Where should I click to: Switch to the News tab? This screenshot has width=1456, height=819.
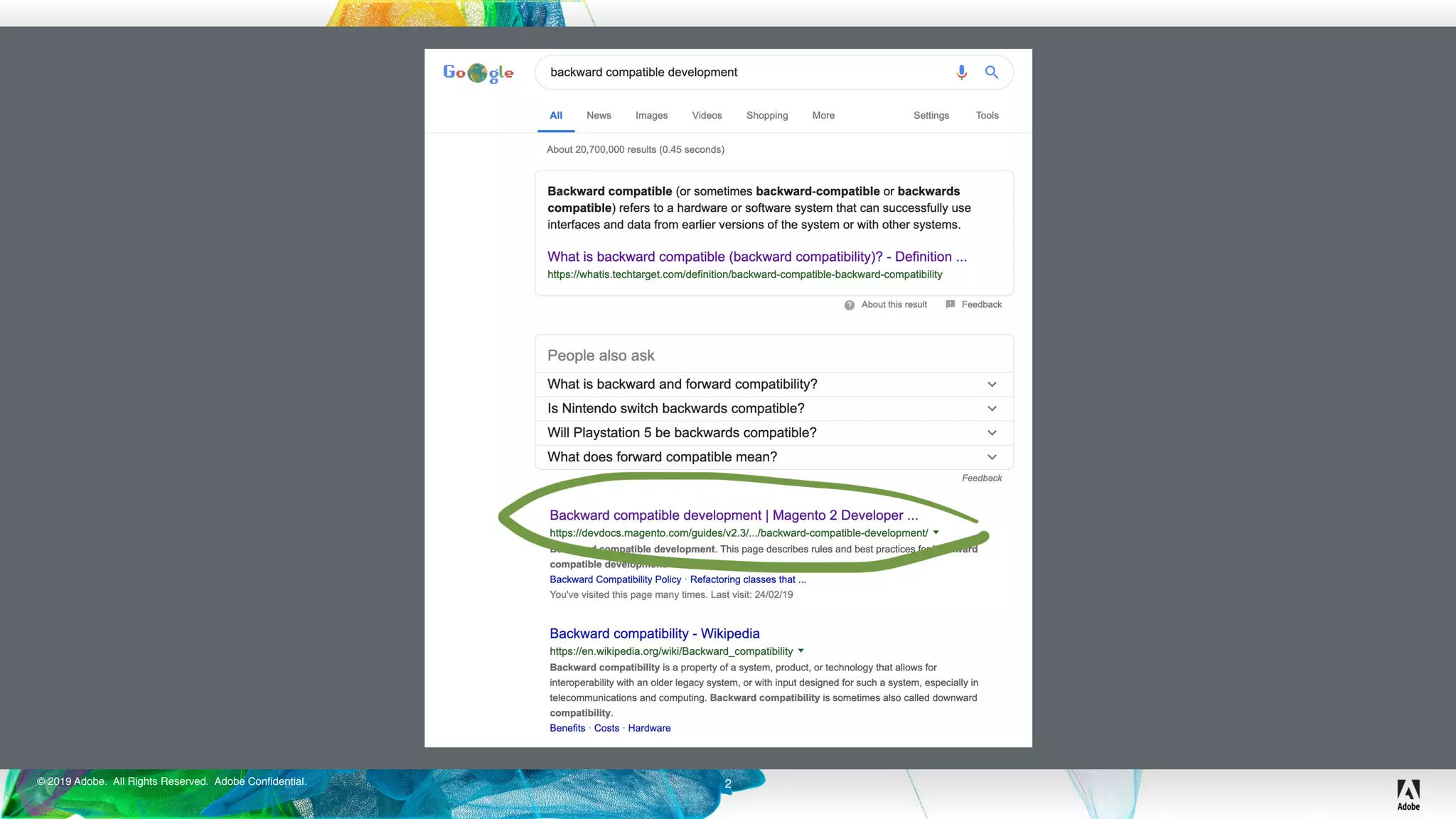pos(599,115)
